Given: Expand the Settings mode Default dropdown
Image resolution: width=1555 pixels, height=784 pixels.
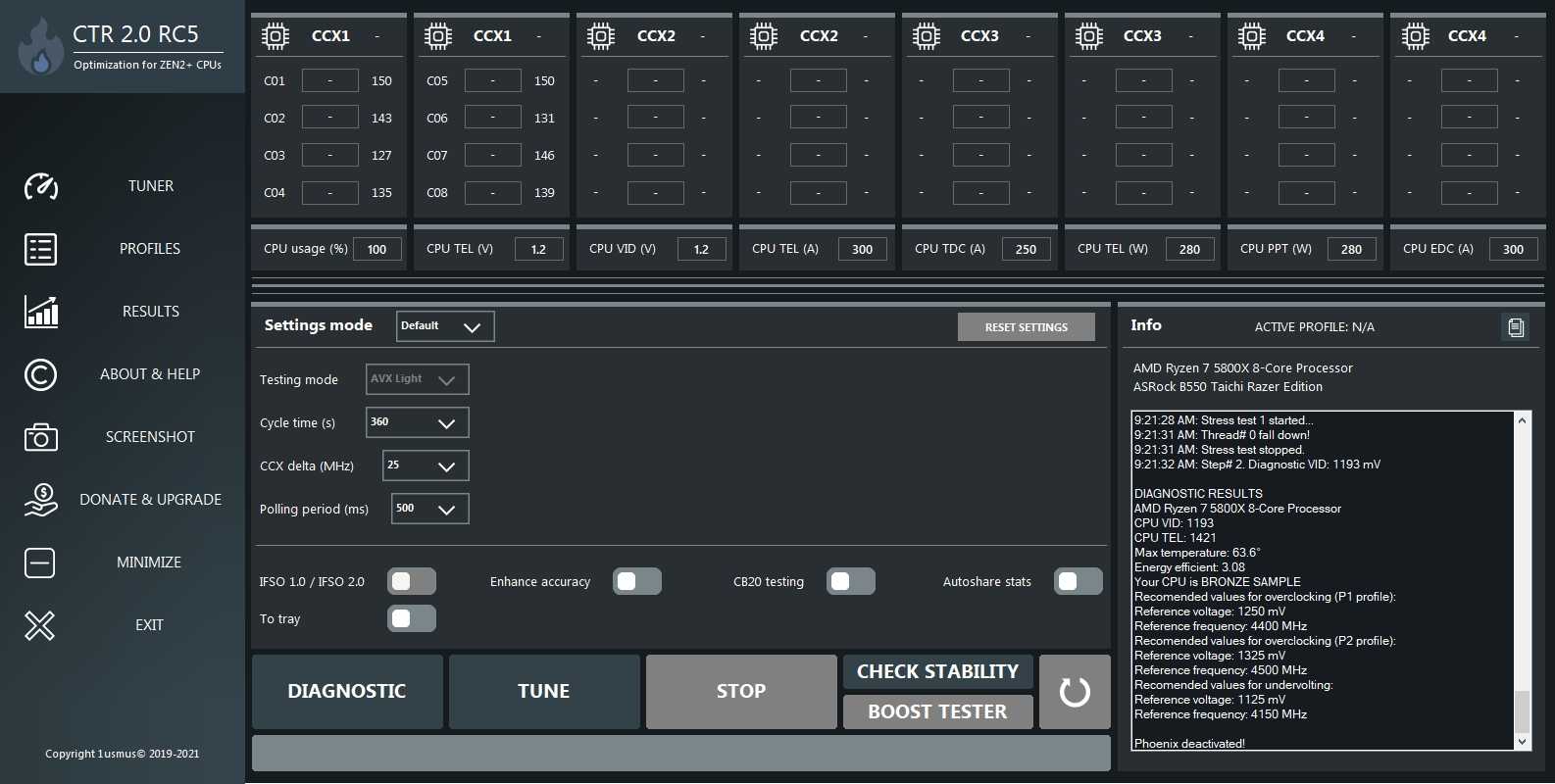Looking at the screenshot, I should coord(445,326).
